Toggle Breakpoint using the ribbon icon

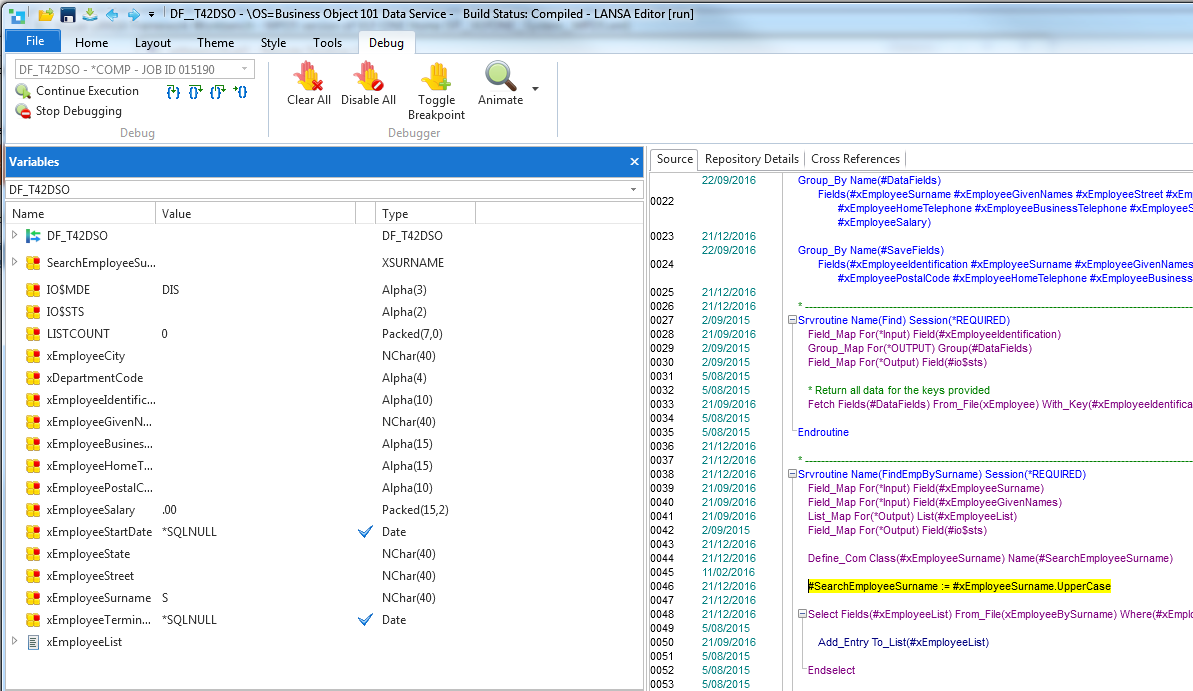coord(436,76)
